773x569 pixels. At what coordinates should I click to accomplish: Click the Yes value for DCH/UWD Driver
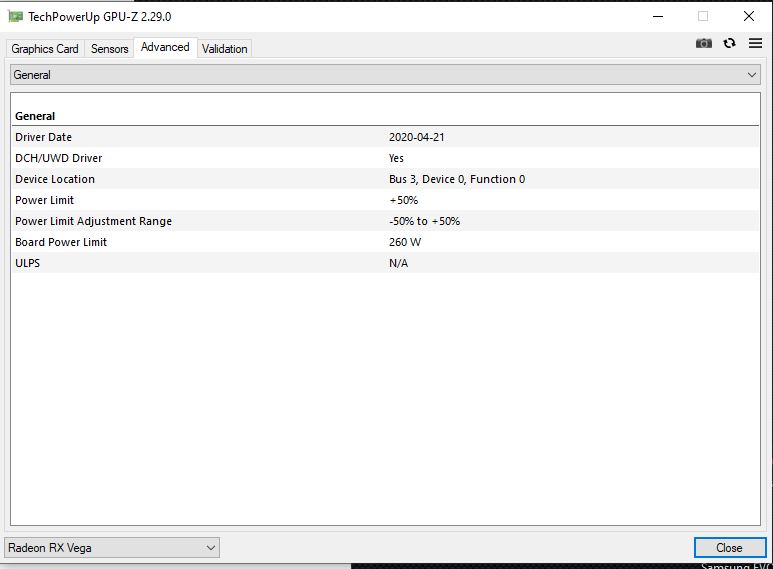pyautogui.click(x=396, y=158)
